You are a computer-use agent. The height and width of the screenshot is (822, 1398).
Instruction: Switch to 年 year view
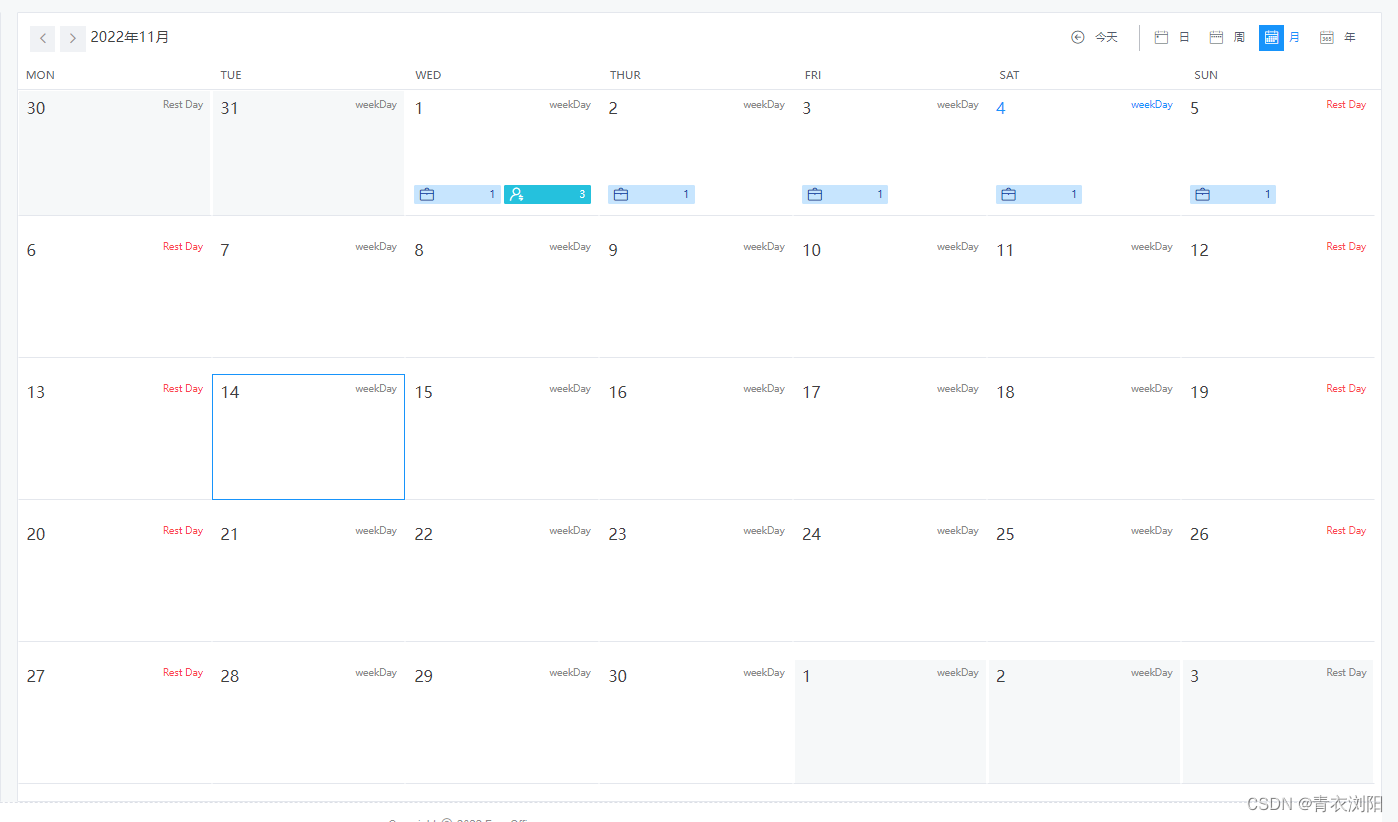pos(1338,37)
